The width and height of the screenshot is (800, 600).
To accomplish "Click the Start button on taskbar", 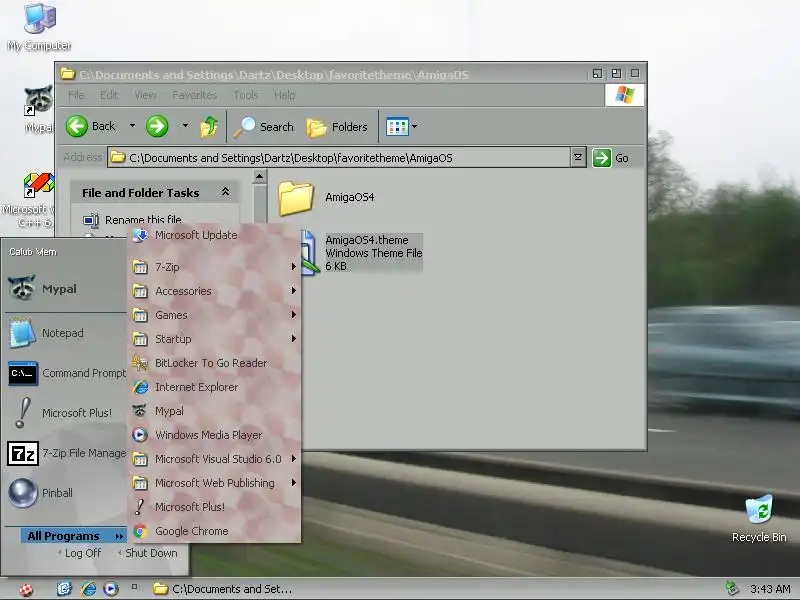I will 26,589.
